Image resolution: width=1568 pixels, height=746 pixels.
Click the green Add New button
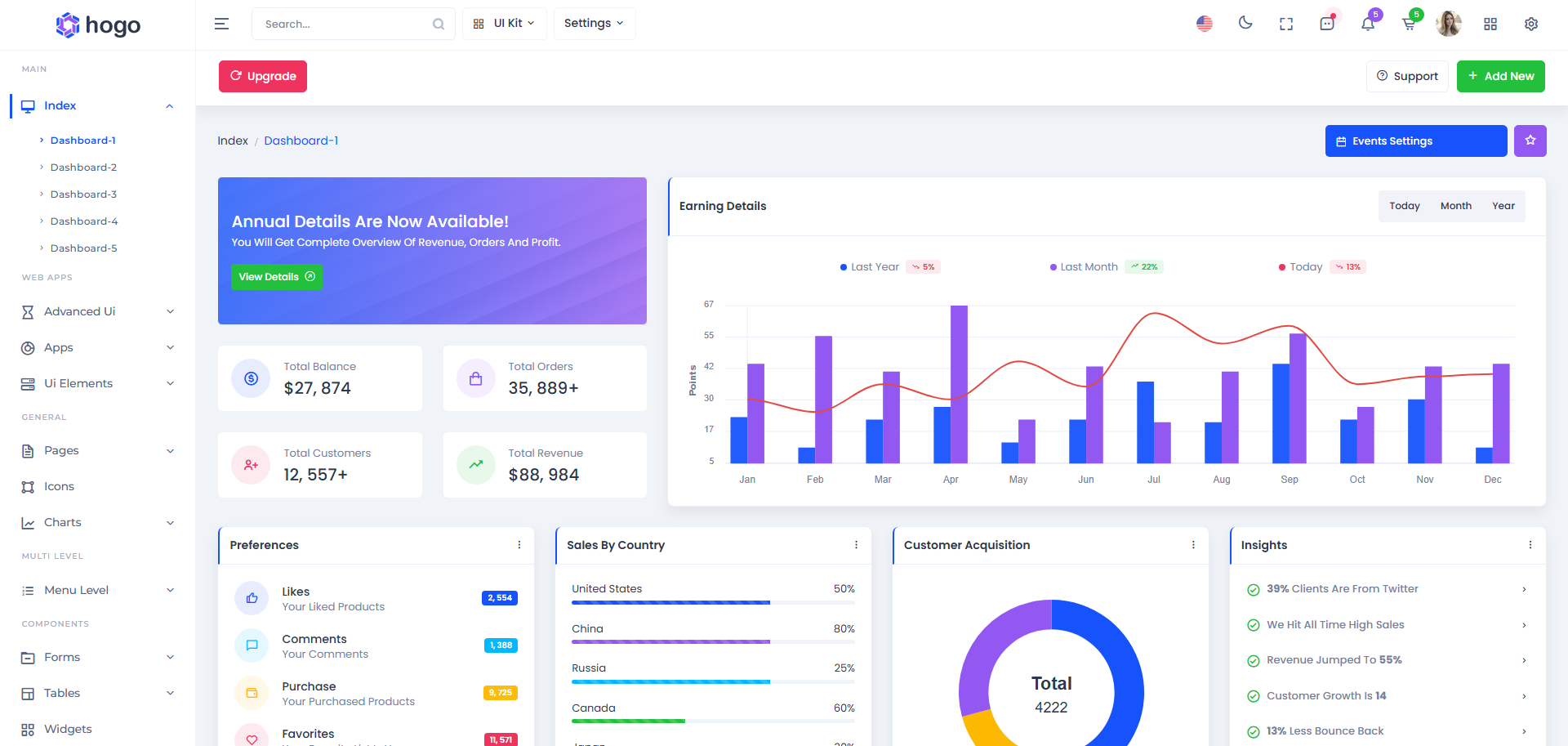coord(1501,76)
